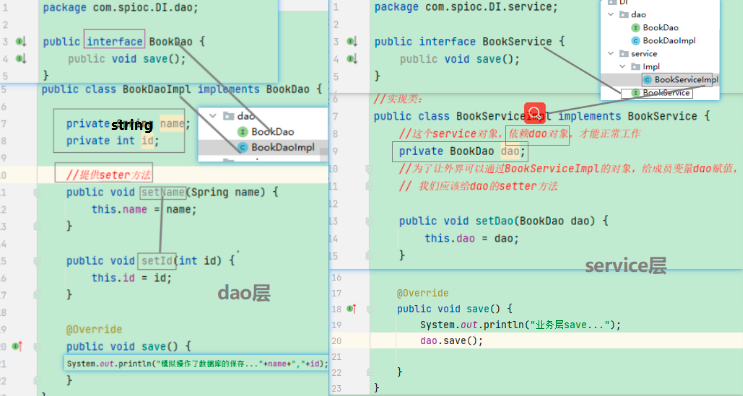Image resolution: width=743 pixels, height=396 pixels.
Task: Click '//提供seter方法' comment line
Action: pyautogui.click(x=109, y=175)
